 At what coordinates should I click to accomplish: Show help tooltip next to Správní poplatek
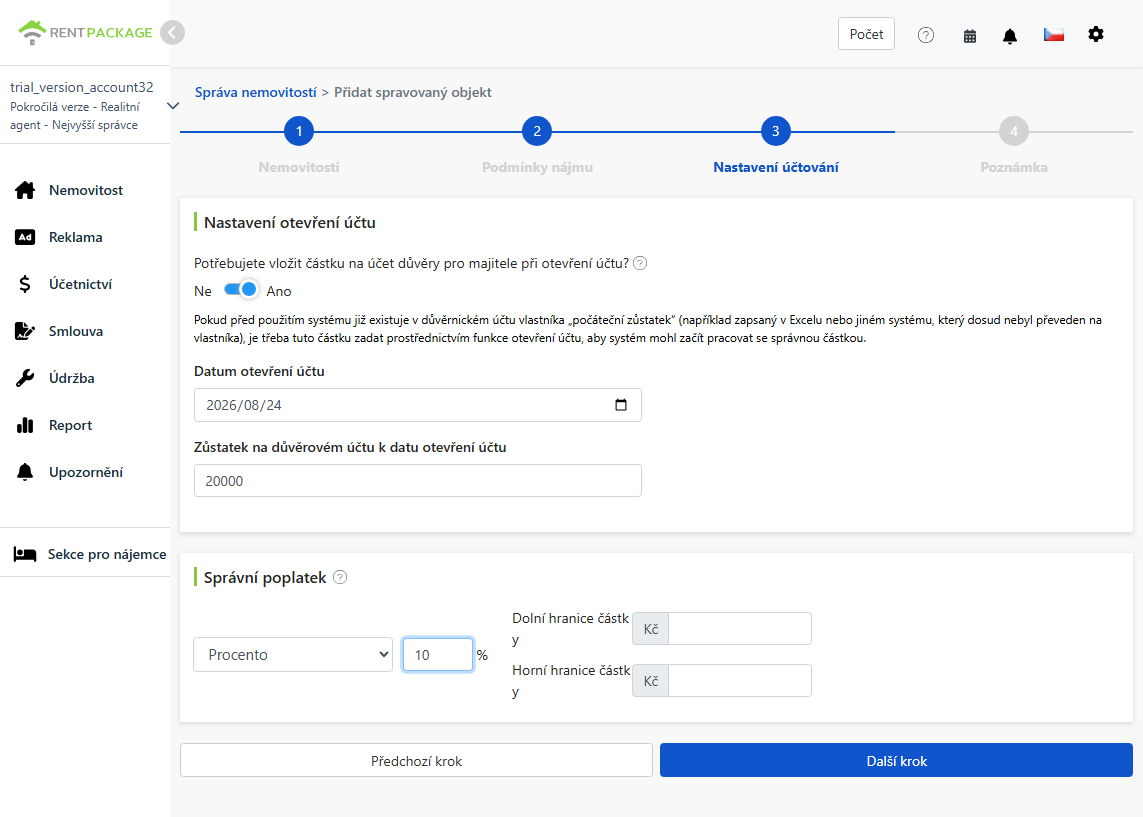pos(340,577)
